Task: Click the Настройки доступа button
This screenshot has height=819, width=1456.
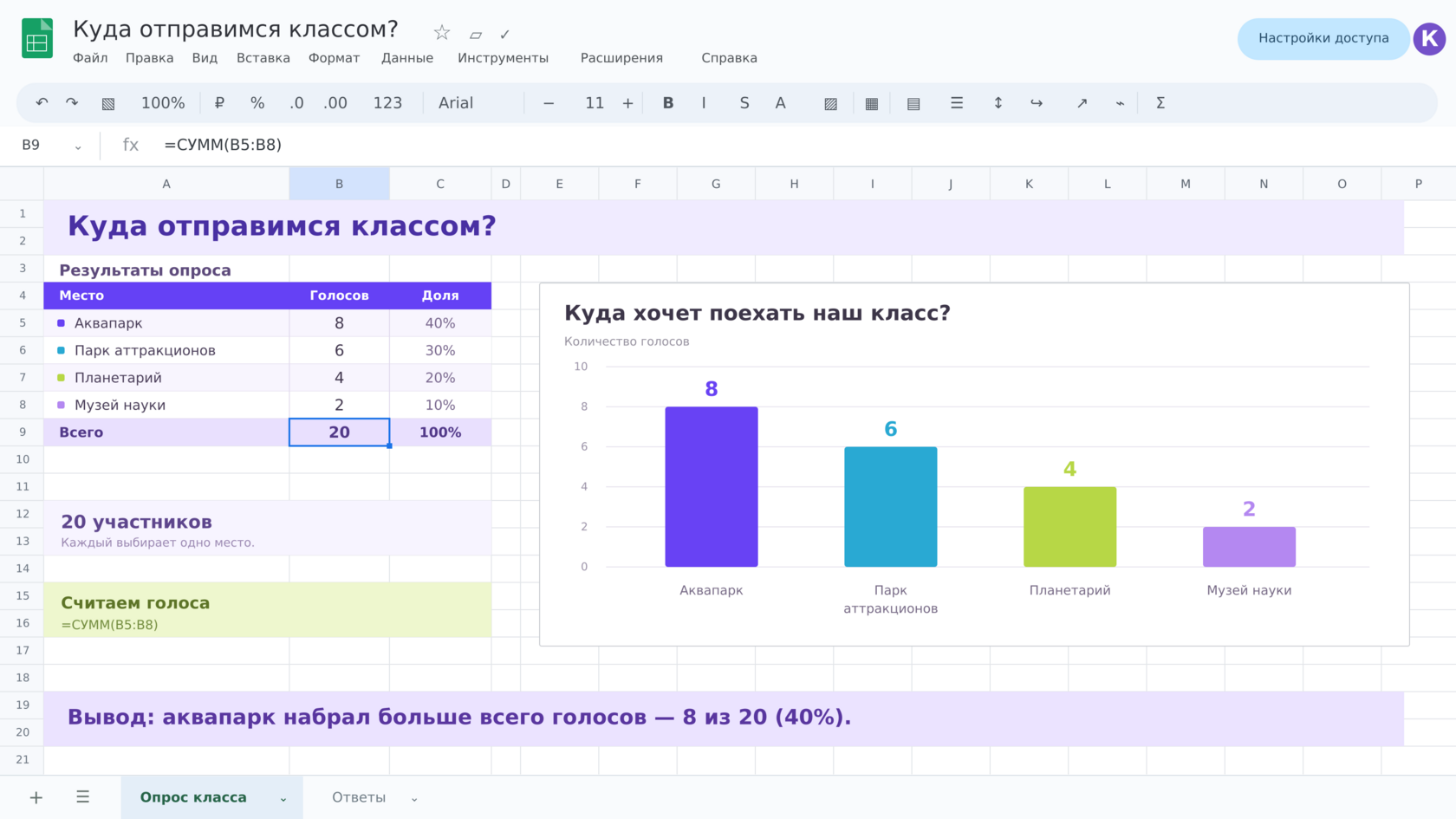Action: [x=1323, y=38]
